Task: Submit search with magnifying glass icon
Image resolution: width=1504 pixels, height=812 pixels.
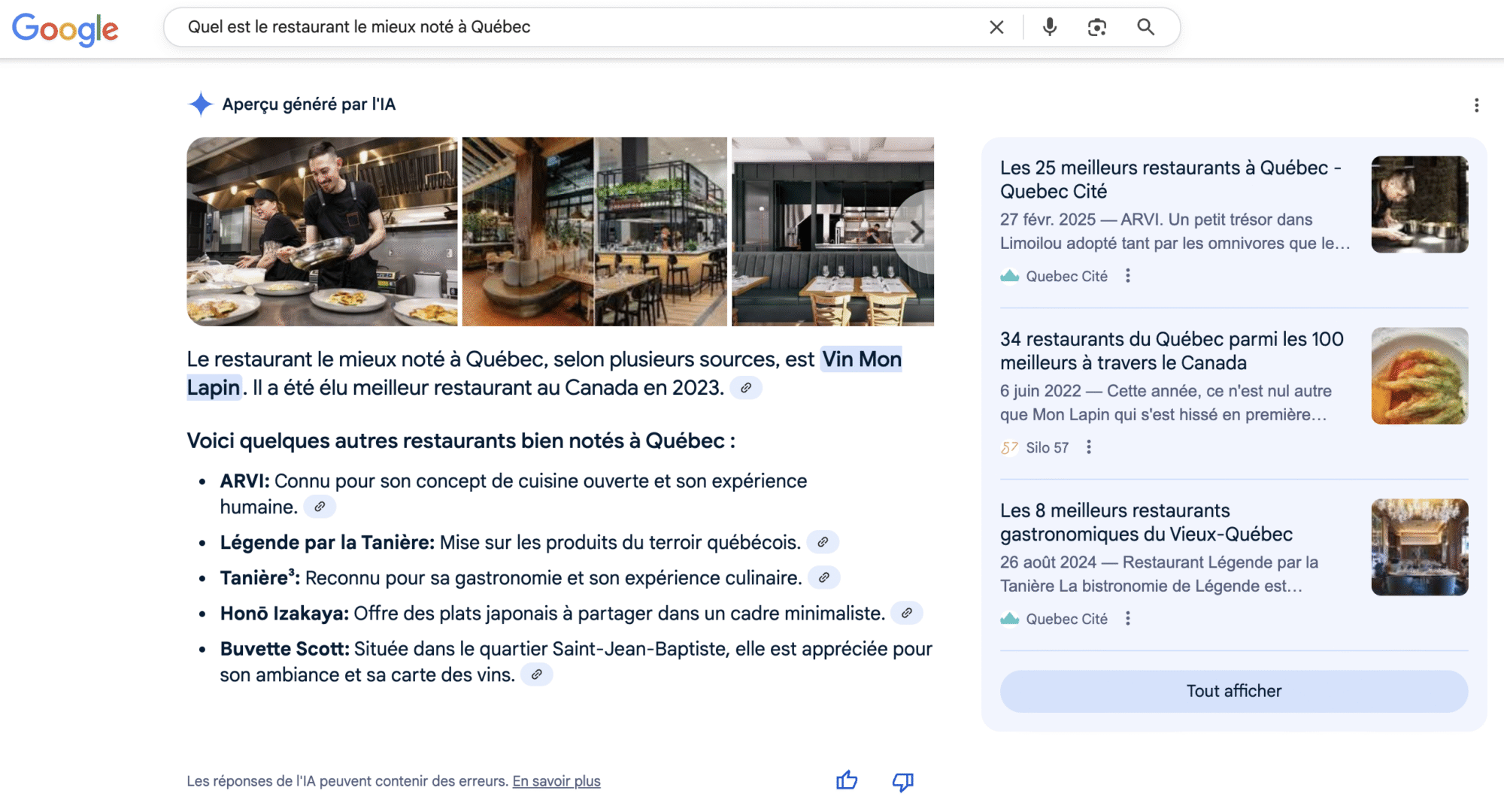Action: coord(1145,27)
